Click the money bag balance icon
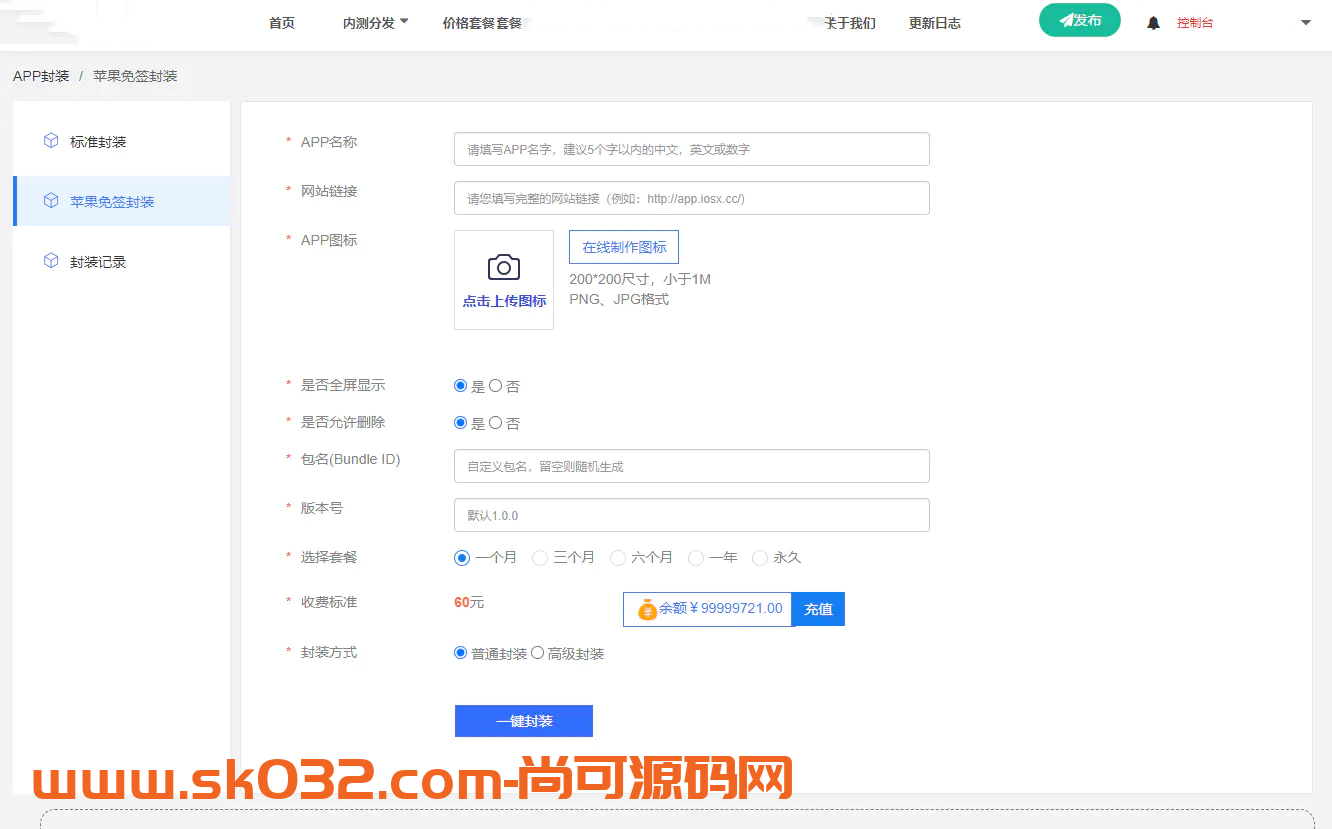 tap(647, 609)
